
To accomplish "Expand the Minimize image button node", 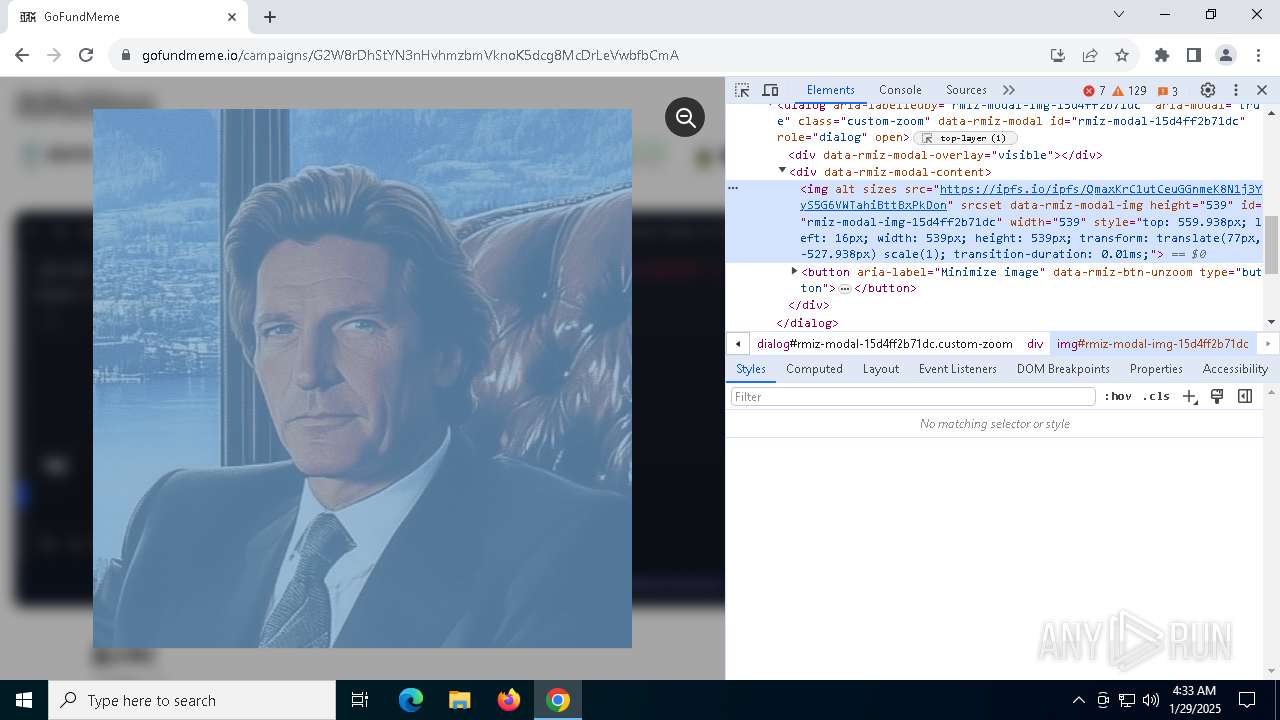I will point(794,271).
